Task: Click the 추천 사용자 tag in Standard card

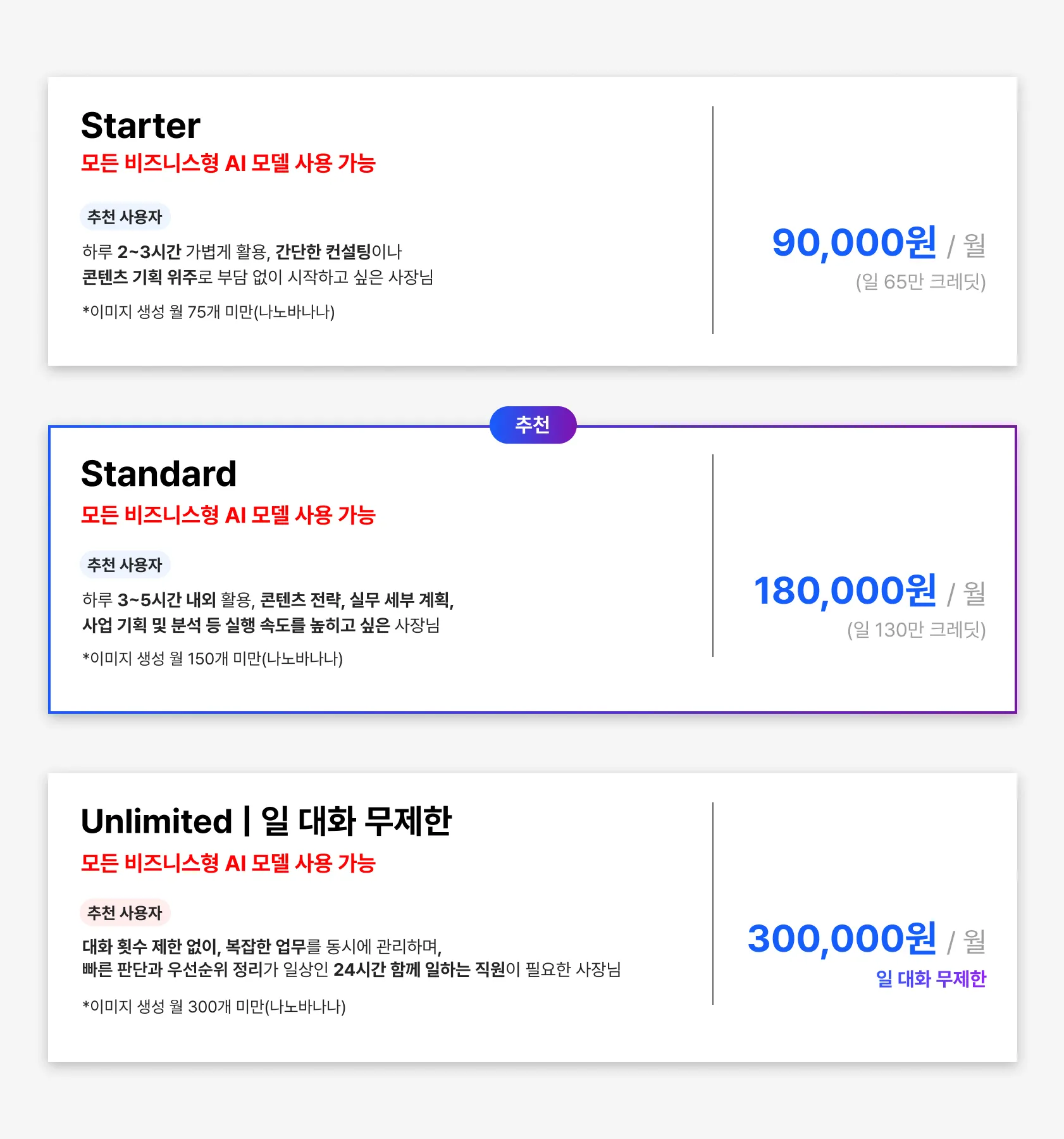Action: (125, 564)
